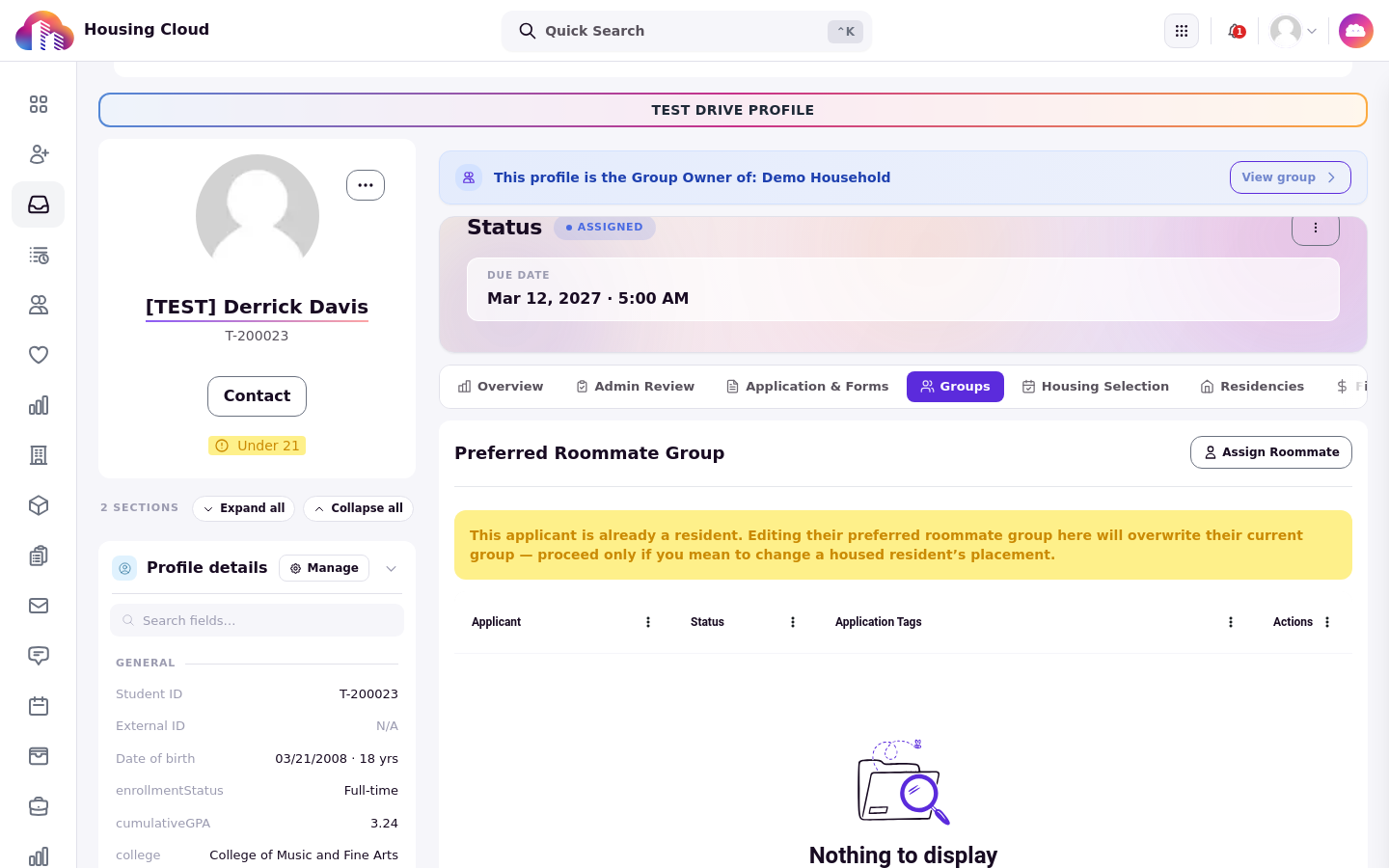Open the bar chart reports sidebar icon

(x=39, y=405)
